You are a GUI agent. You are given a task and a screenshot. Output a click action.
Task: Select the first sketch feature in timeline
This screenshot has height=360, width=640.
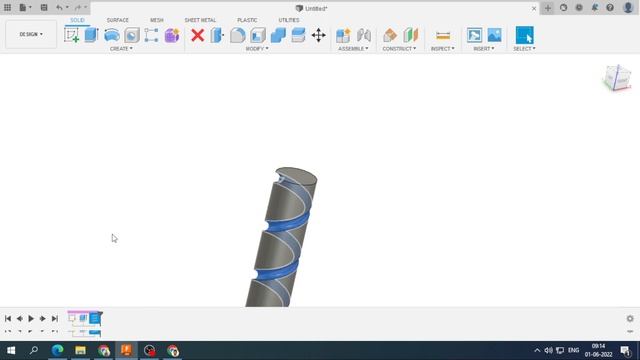[72, 318]
